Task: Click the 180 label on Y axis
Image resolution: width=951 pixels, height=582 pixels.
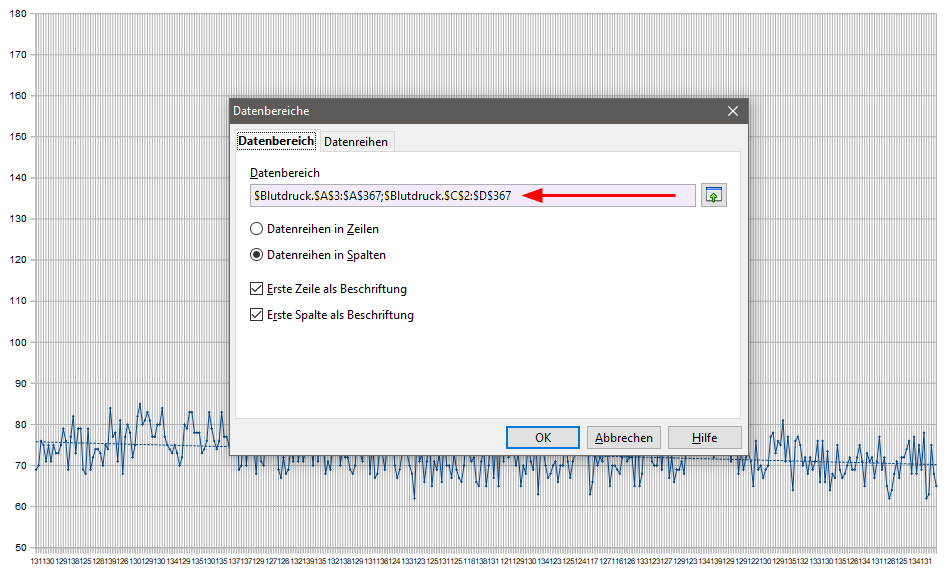Action: click(x=17, y=14)
